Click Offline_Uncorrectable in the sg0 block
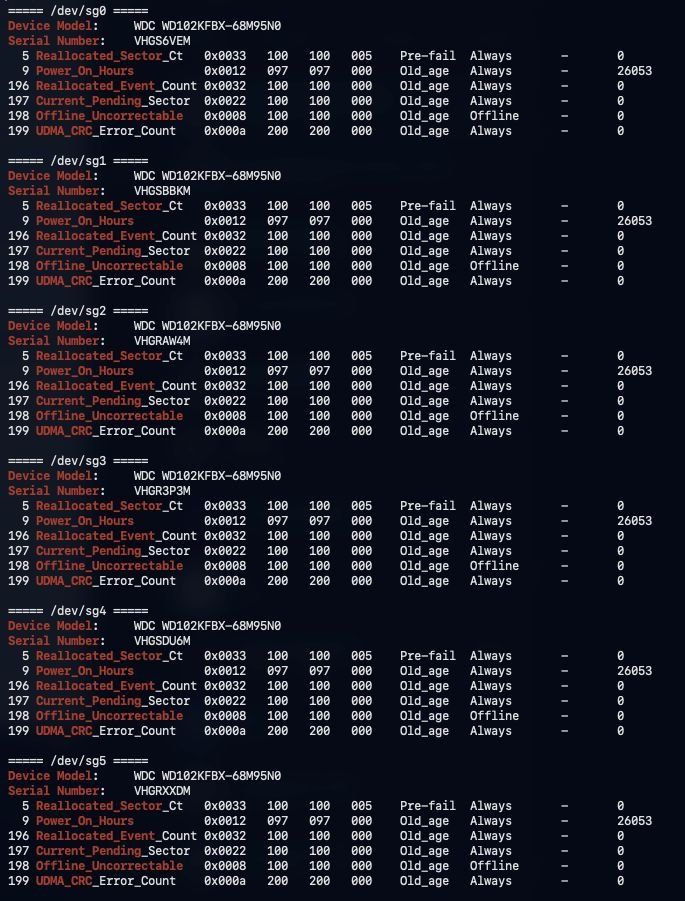The image size is (685, 901). click(109, 115)
